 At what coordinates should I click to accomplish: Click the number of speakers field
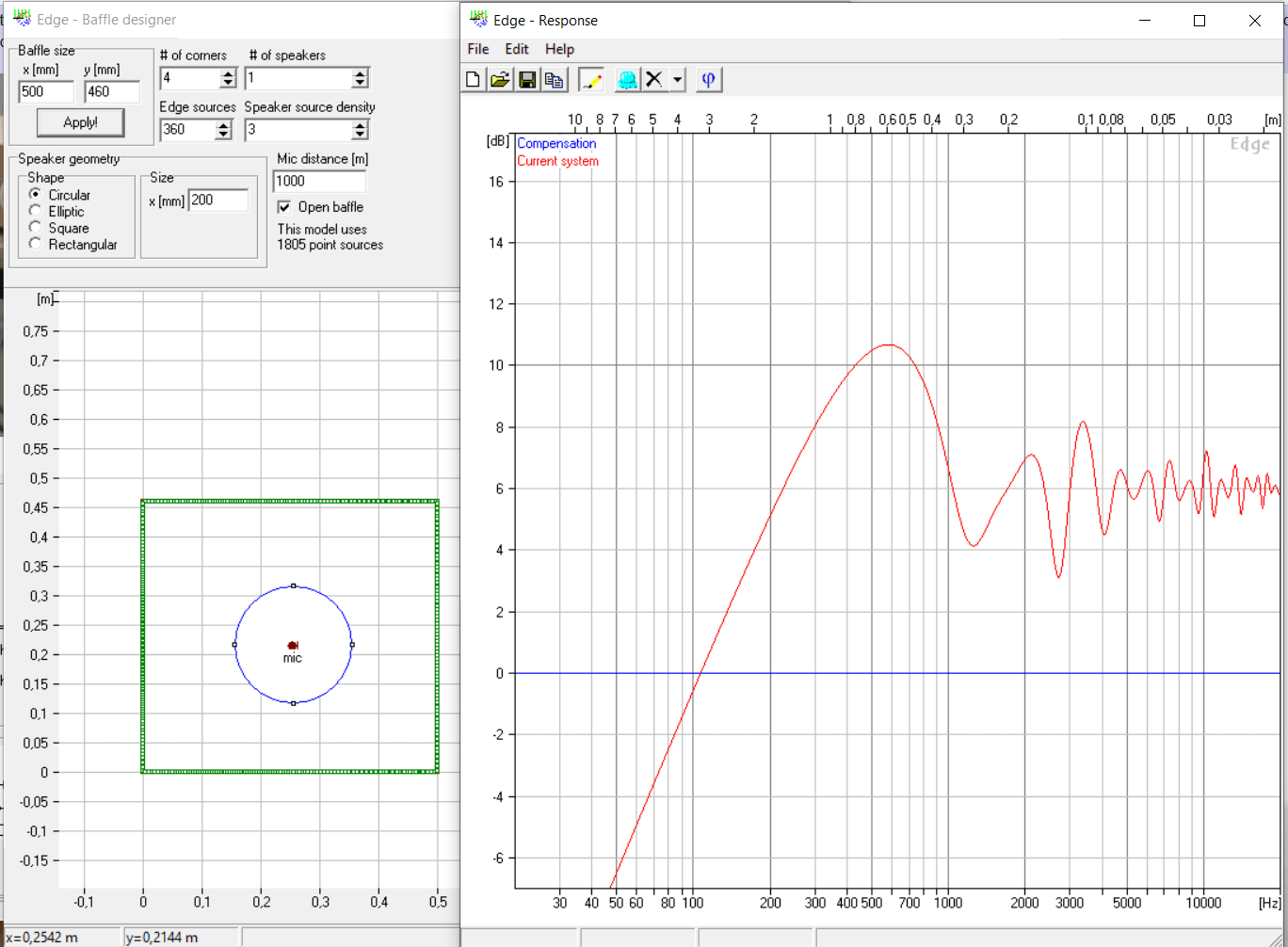click(298, 78)
